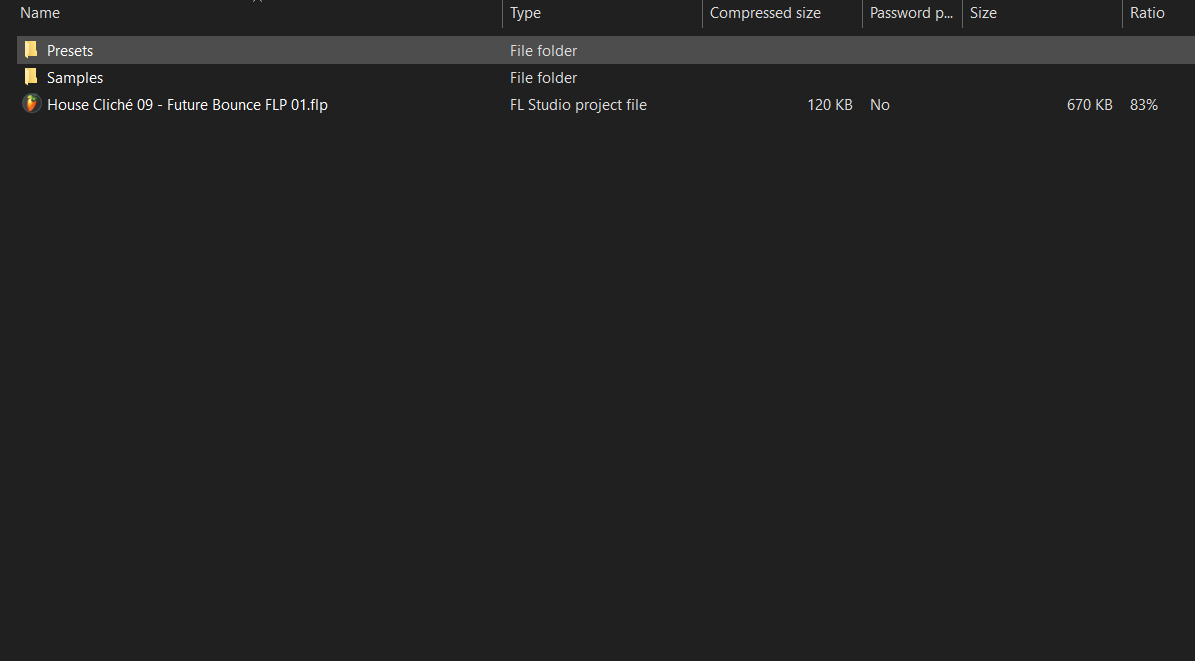This screenshot has width=1195, height=661.
Task: Click the 83% ratio value
Action: (x=1144, y=105)
